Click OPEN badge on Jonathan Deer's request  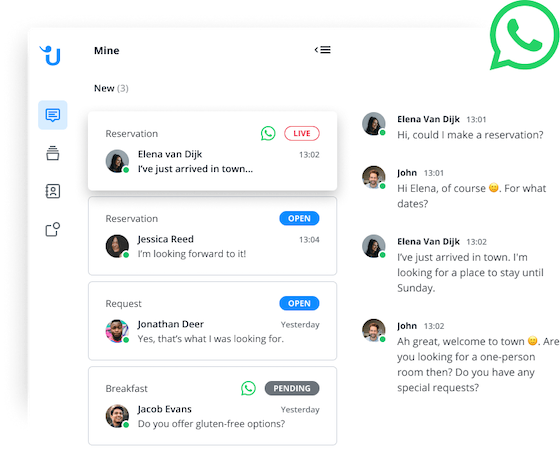pos(299,303)
